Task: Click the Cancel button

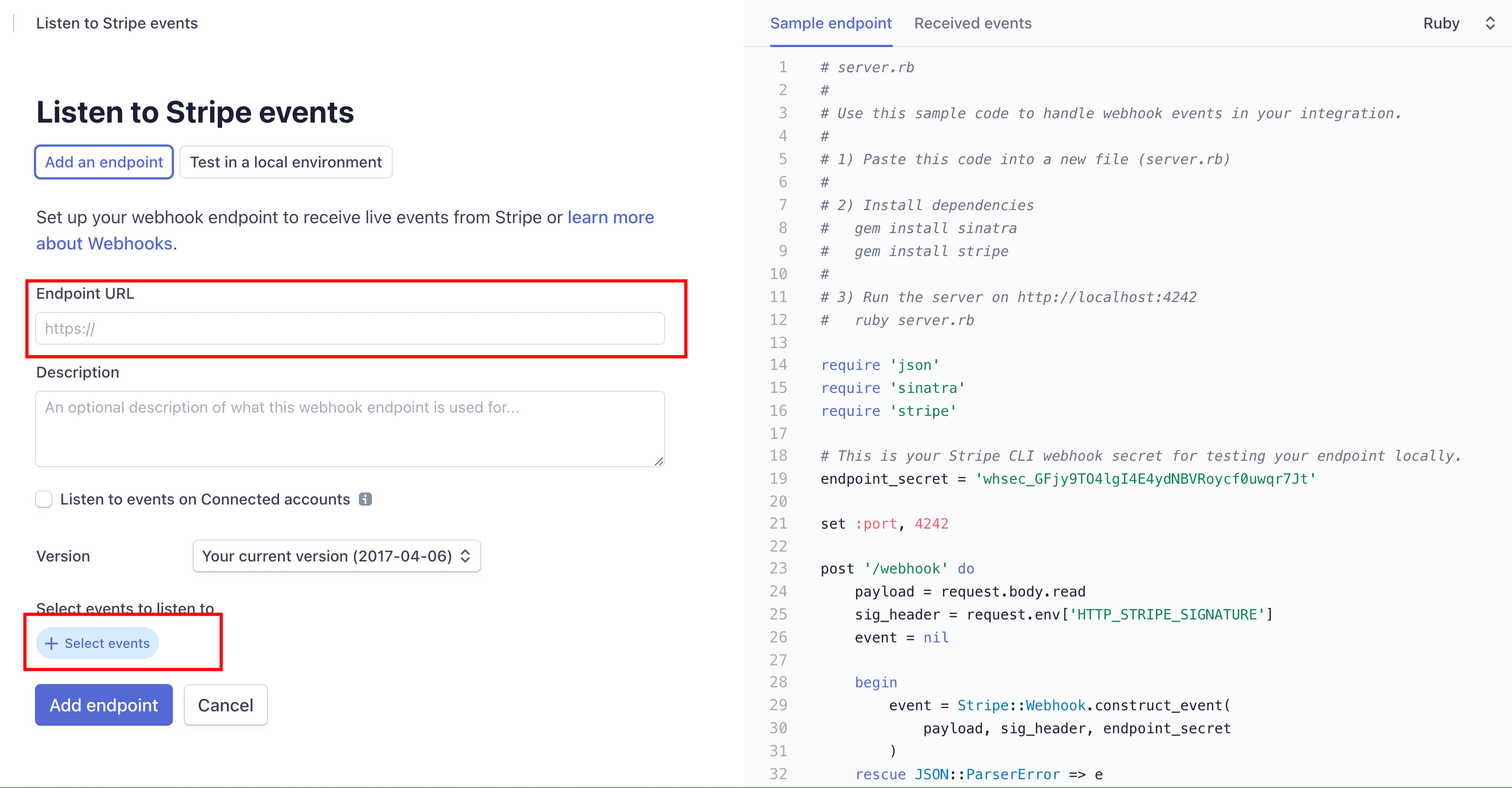Action: tap(225, 705)
